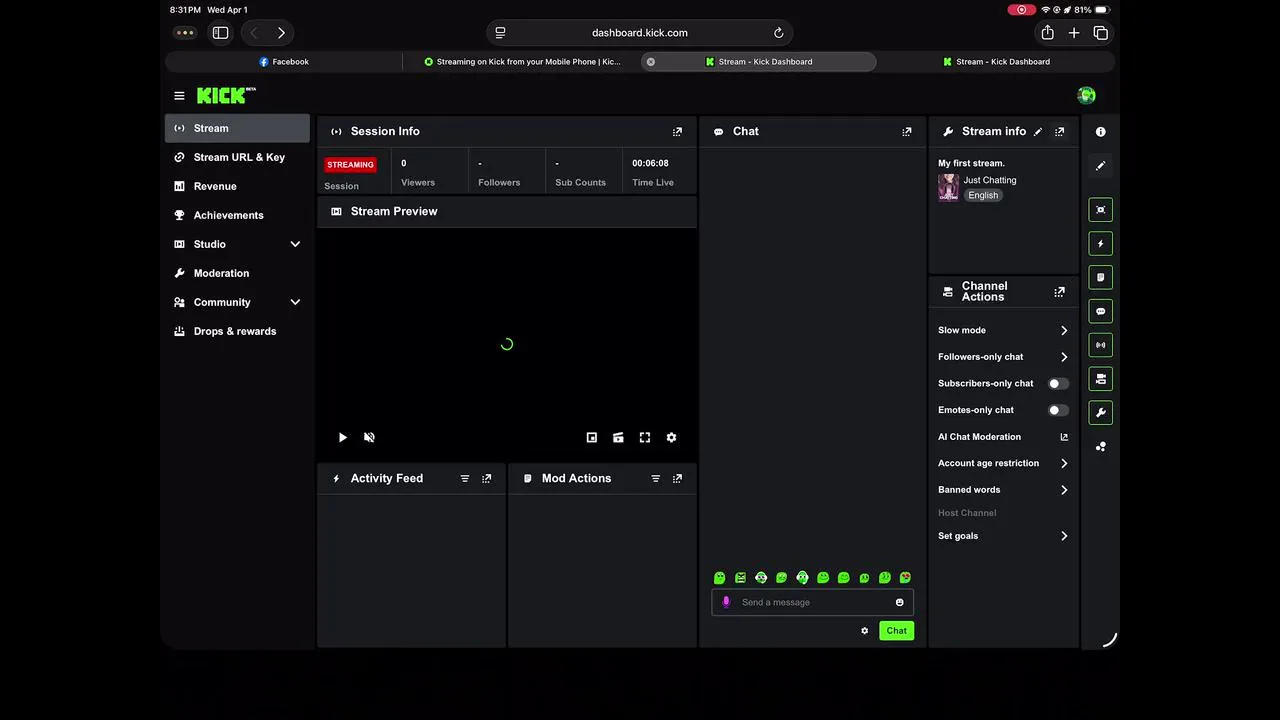
Task: Enable Subscribers-only chat
Action: [1058, 384]
